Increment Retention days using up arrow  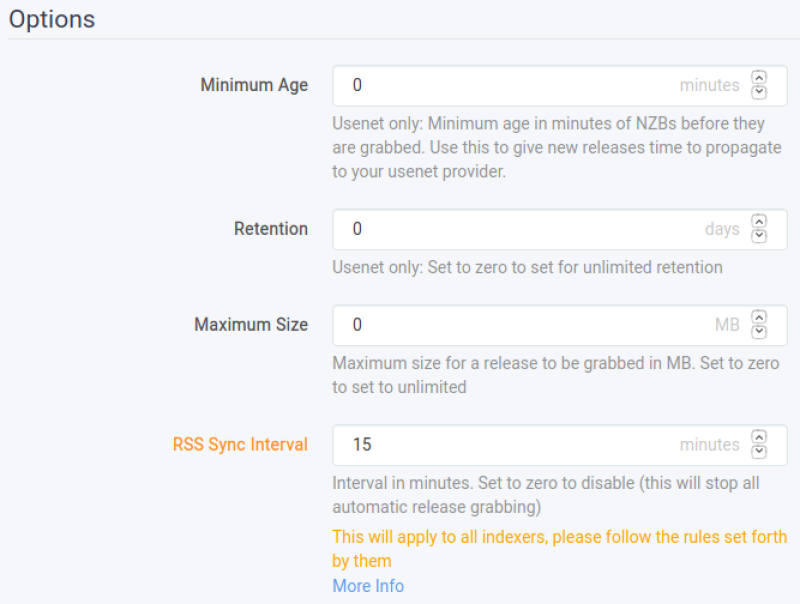tap(759, 222)
